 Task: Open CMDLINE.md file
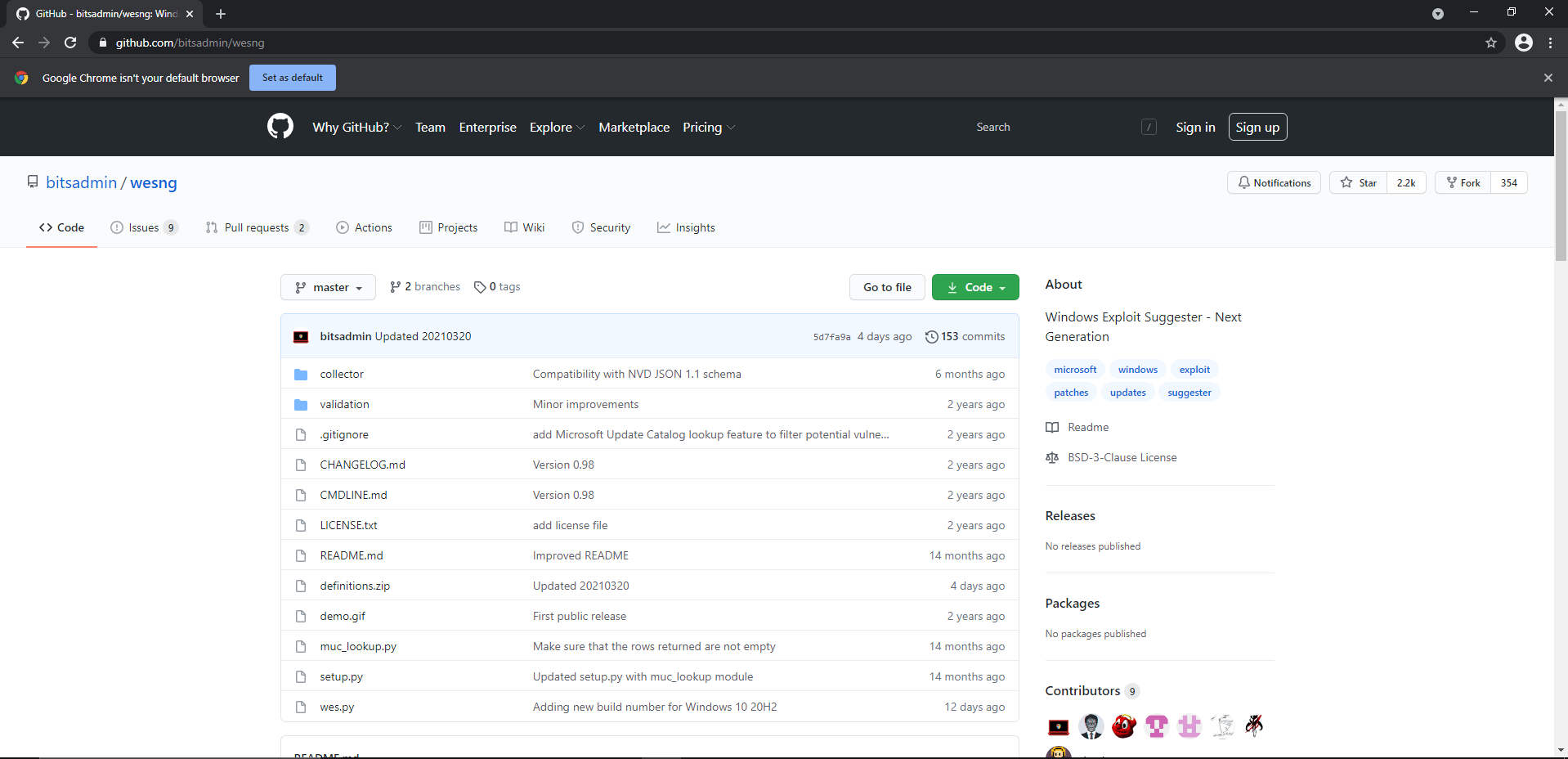tap(353, 495)
